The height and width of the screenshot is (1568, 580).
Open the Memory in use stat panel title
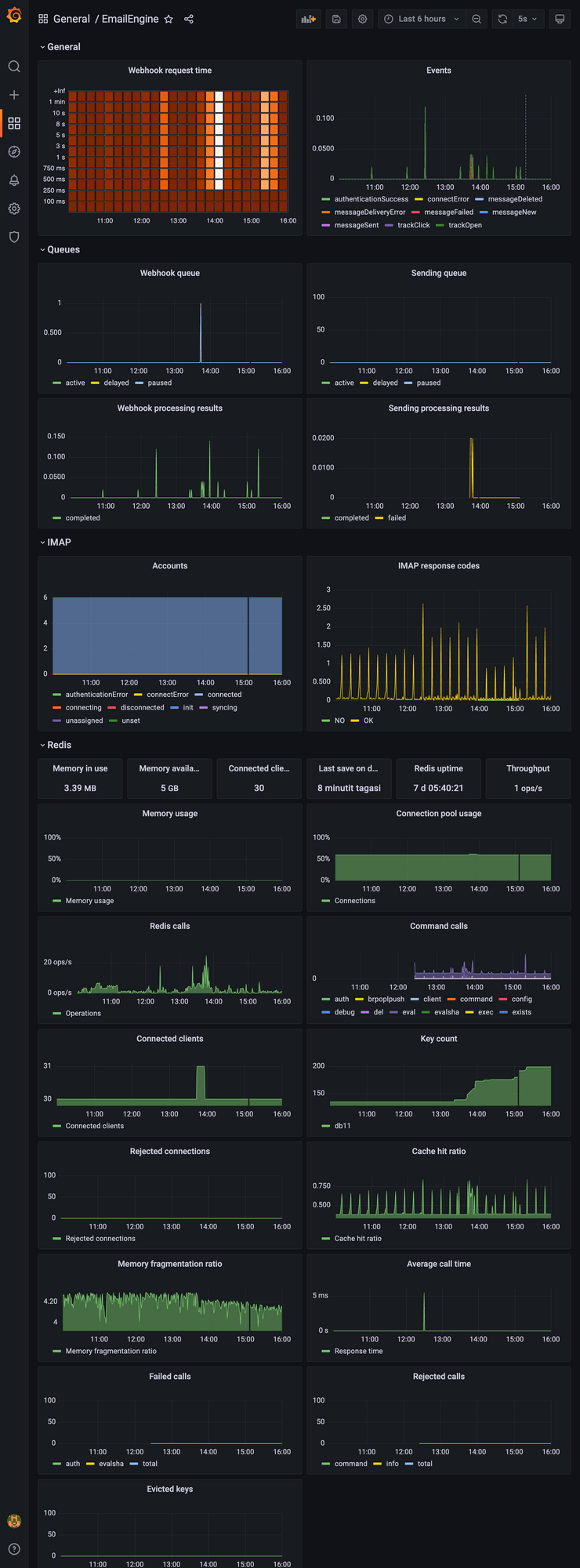[x=80, y=768]
